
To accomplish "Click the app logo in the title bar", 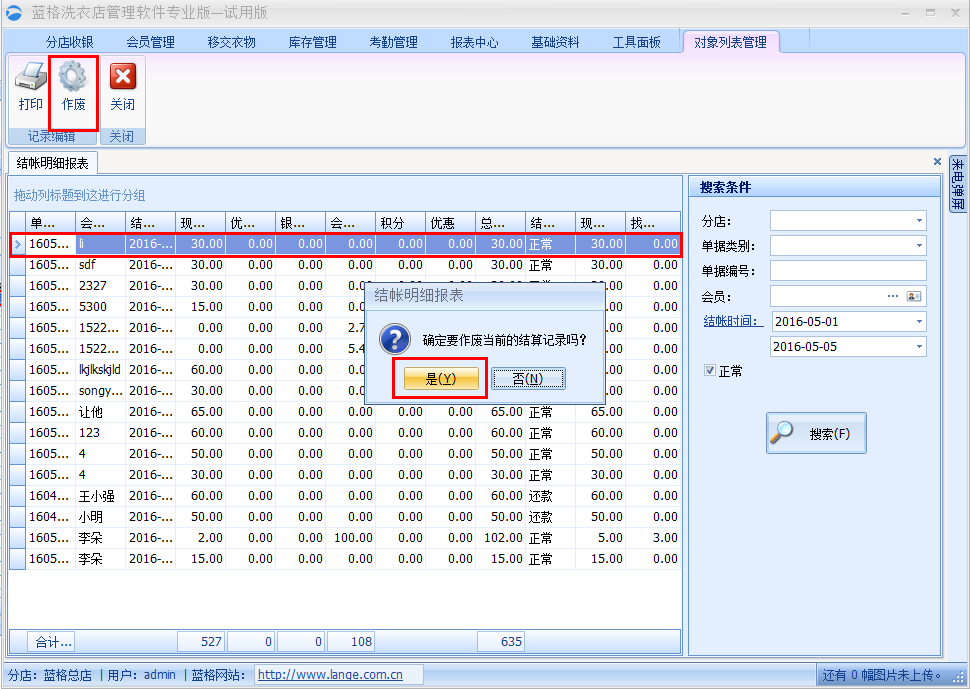I will click(x=13, y=12).
